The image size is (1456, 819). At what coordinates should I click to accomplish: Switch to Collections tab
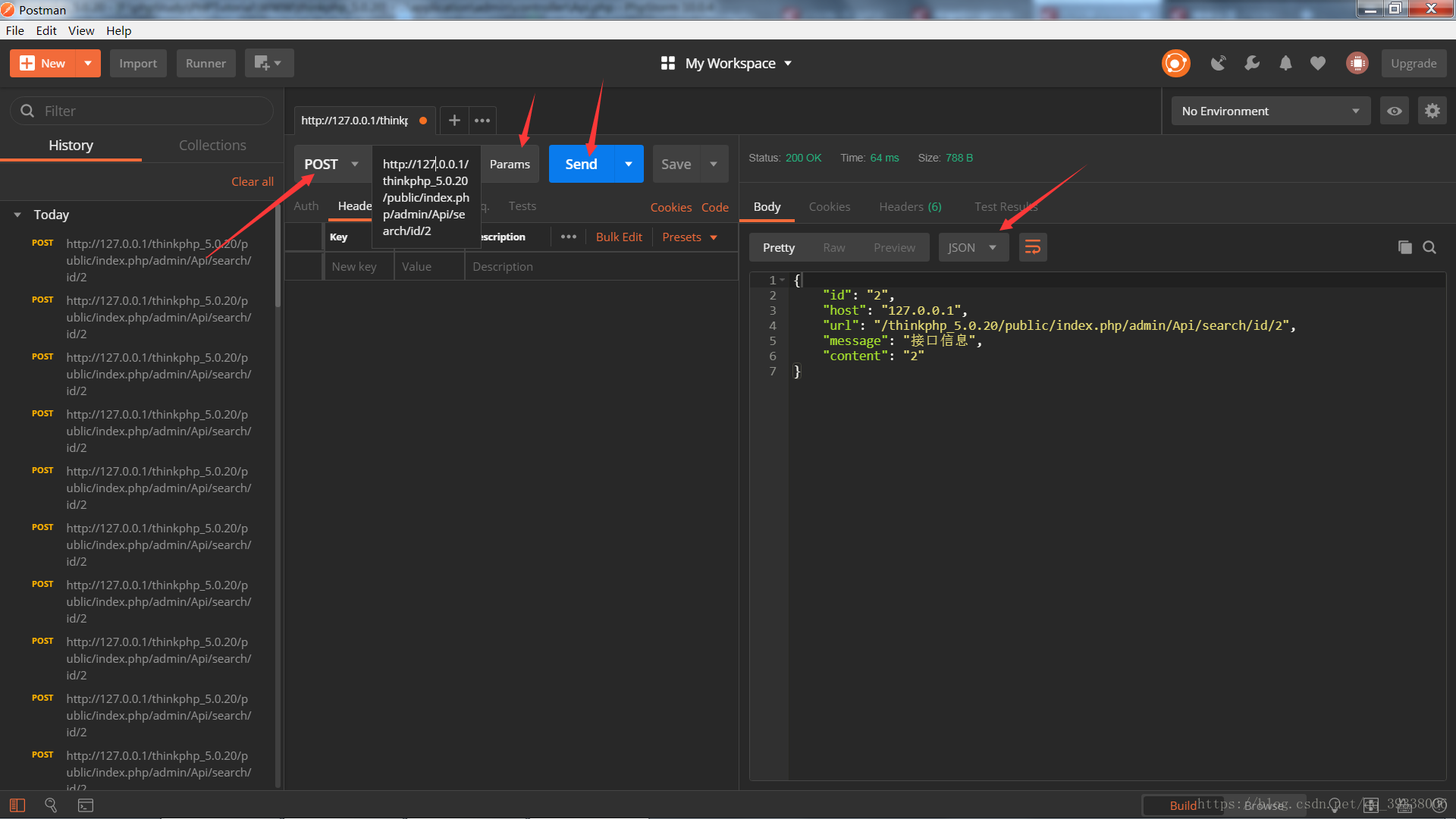pyautogui.click(x=212, y=146)
